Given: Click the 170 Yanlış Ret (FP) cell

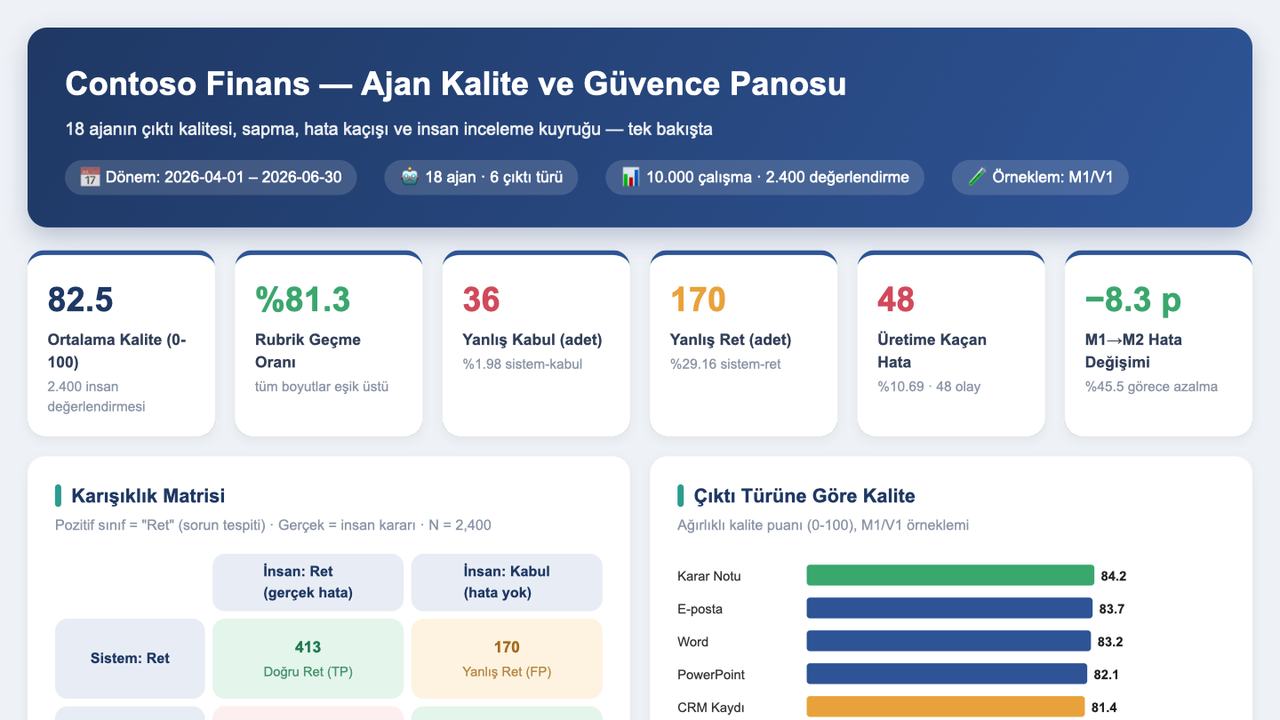Looking at the screenshot, I should [507, 658].
